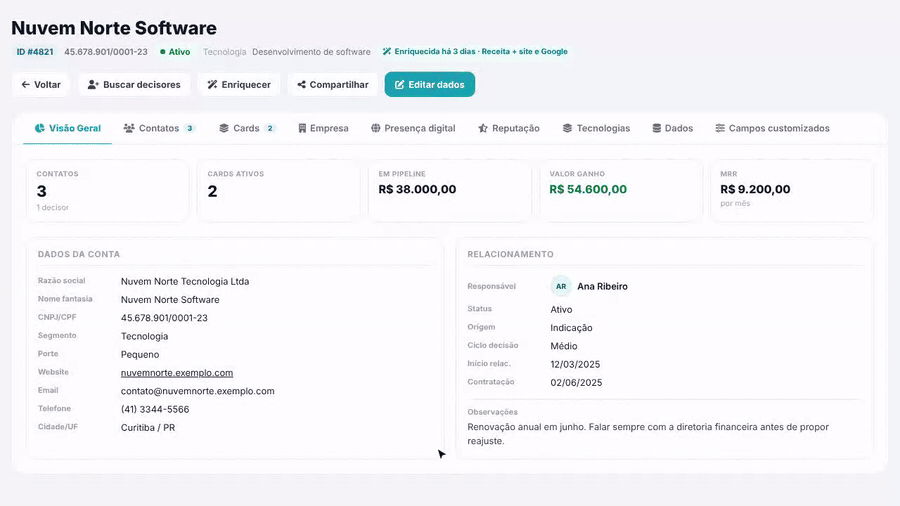Screen dimensions: 900x506
Task: Click the magic wand icon in Enriquecer
Action: tap(212, 84)
